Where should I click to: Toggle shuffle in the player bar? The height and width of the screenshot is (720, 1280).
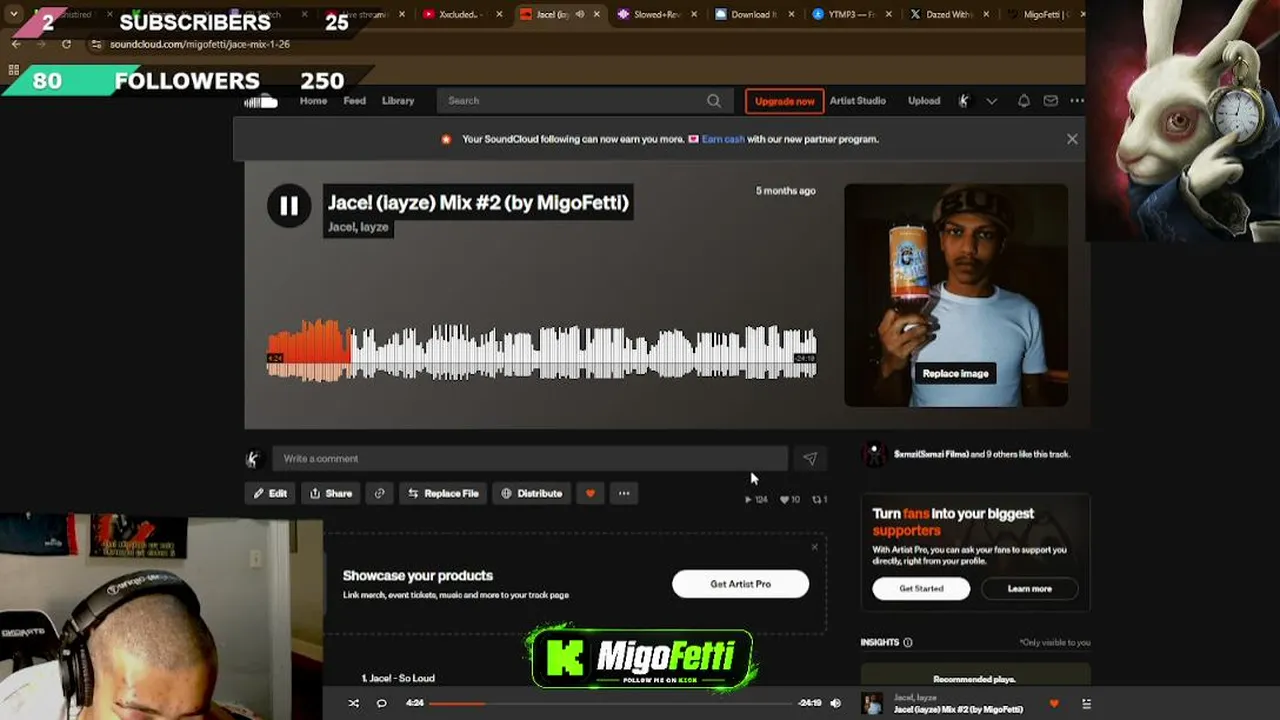coord(353,703)
